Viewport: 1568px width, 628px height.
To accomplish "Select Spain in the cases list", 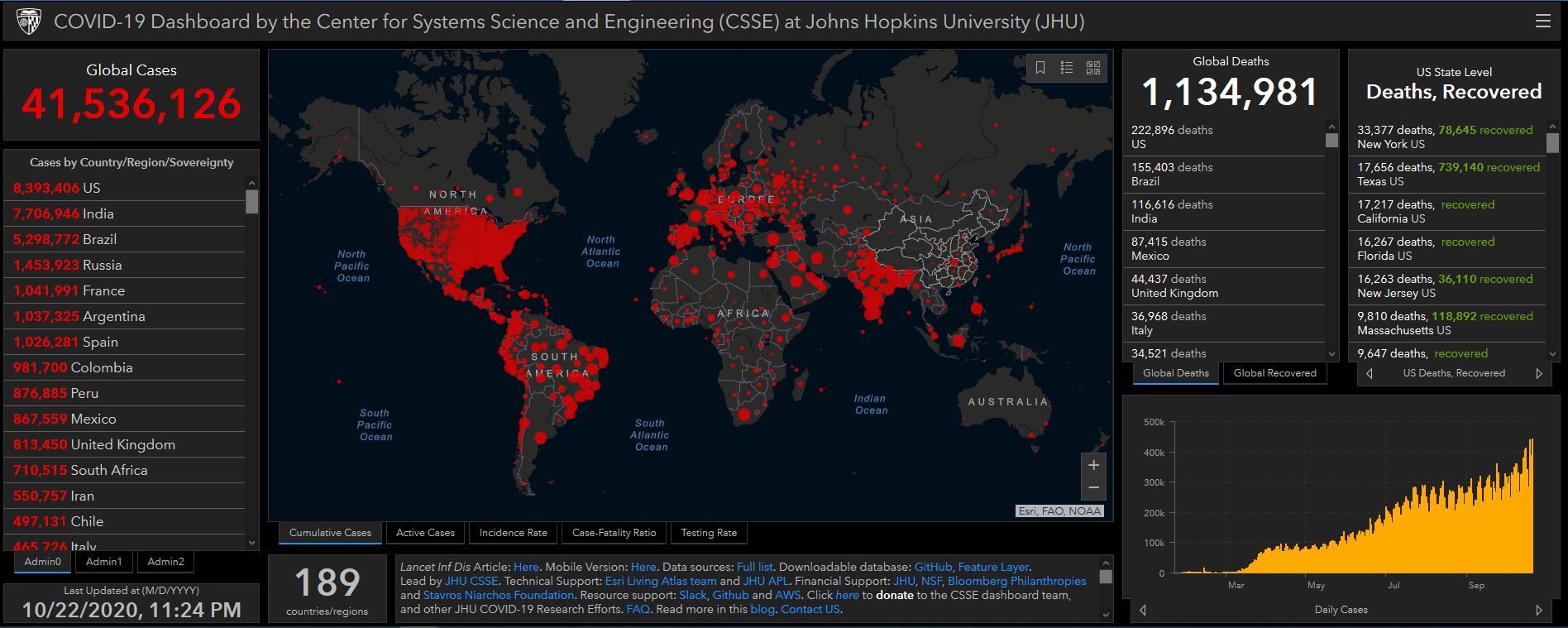I will (125, 342).
